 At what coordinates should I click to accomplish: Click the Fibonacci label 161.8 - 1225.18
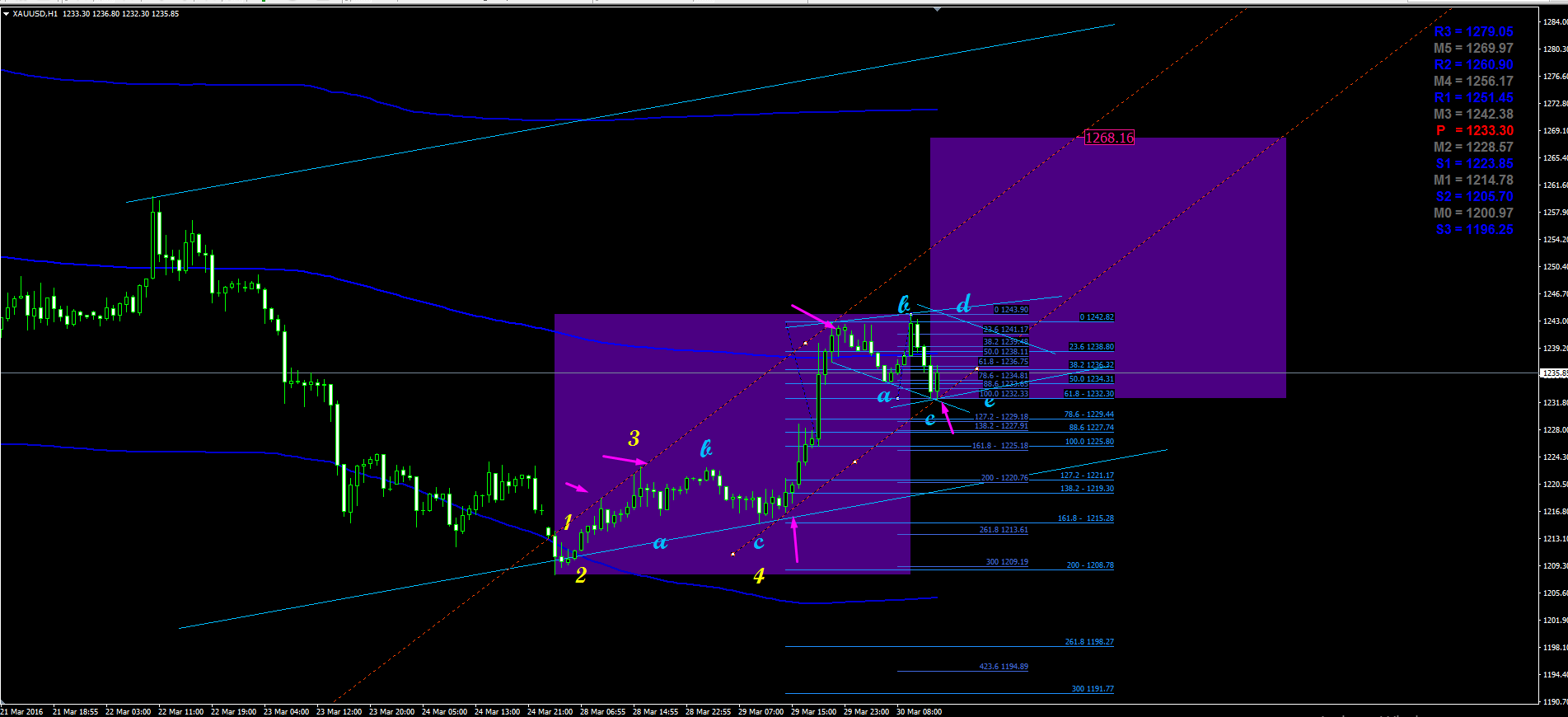(999, 446)
